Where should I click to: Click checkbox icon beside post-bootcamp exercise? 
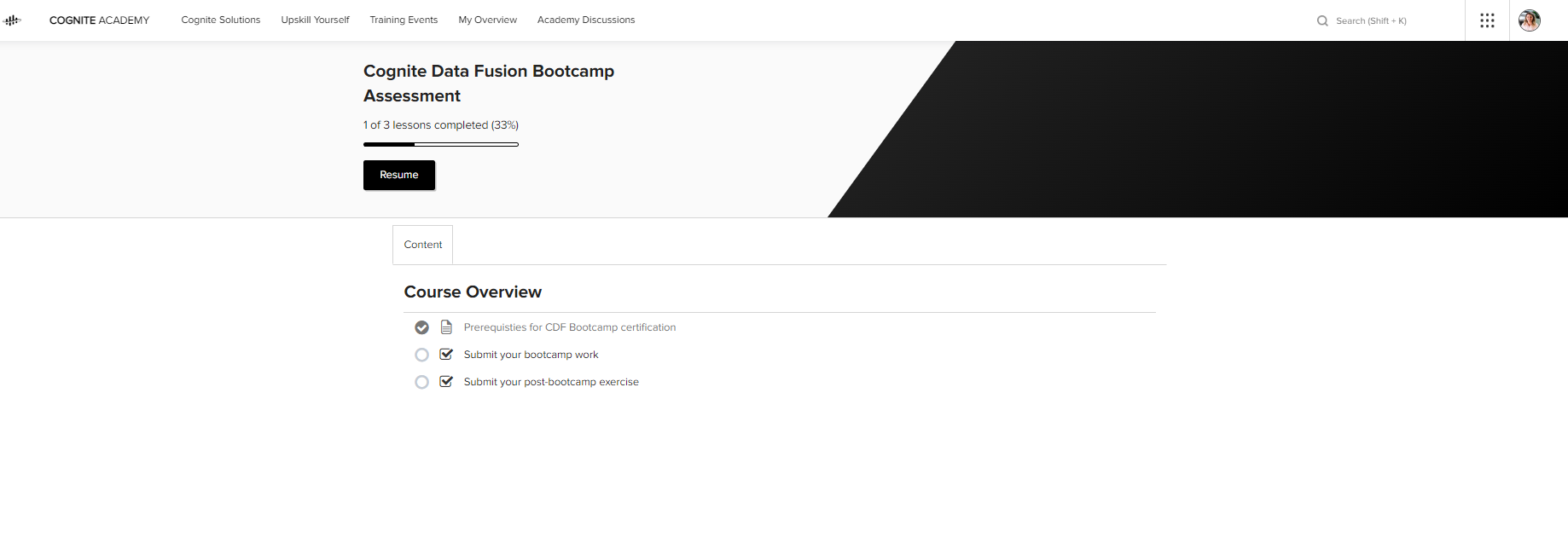446,382
